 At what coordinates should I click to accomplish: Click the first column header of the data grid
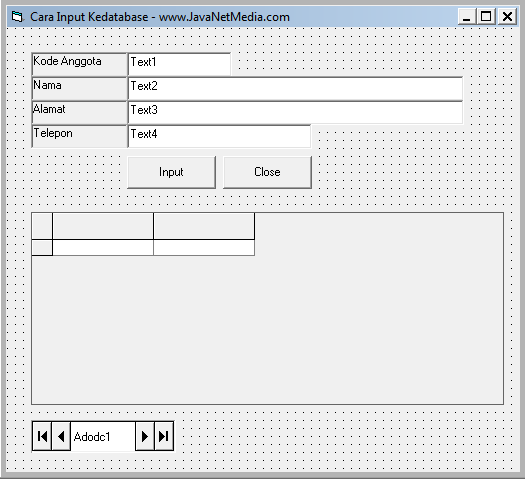103,226
